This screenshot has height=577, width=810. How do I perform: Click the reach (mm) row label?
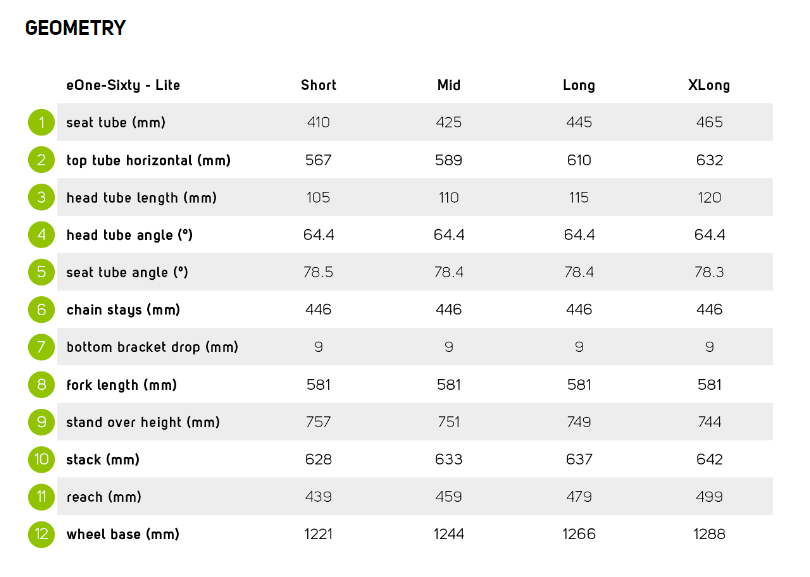104,497
